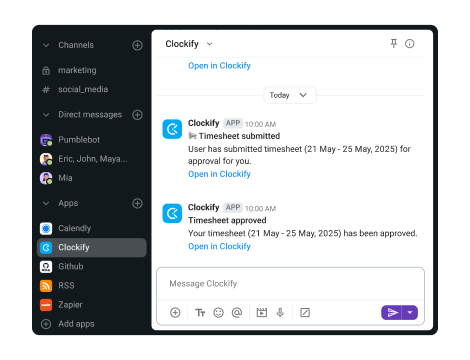Click Pumblebot avatar in direct messages
Image resolution: width=470 pixels, height=360 pixels.
46,140
